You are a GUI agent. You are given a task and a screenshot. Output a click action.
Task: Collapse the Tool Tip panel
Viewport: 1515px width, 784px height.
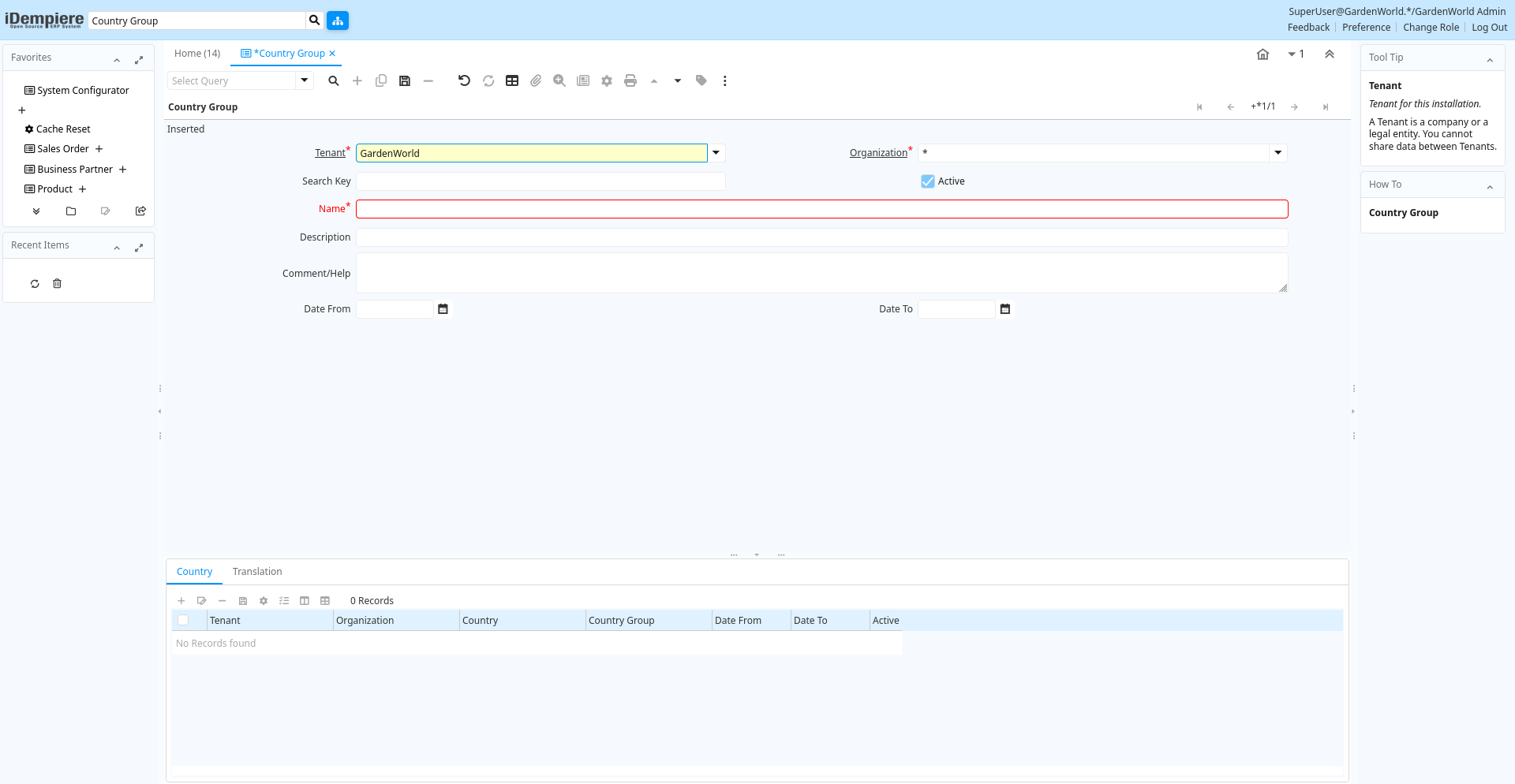click(x=1490, y=58)
